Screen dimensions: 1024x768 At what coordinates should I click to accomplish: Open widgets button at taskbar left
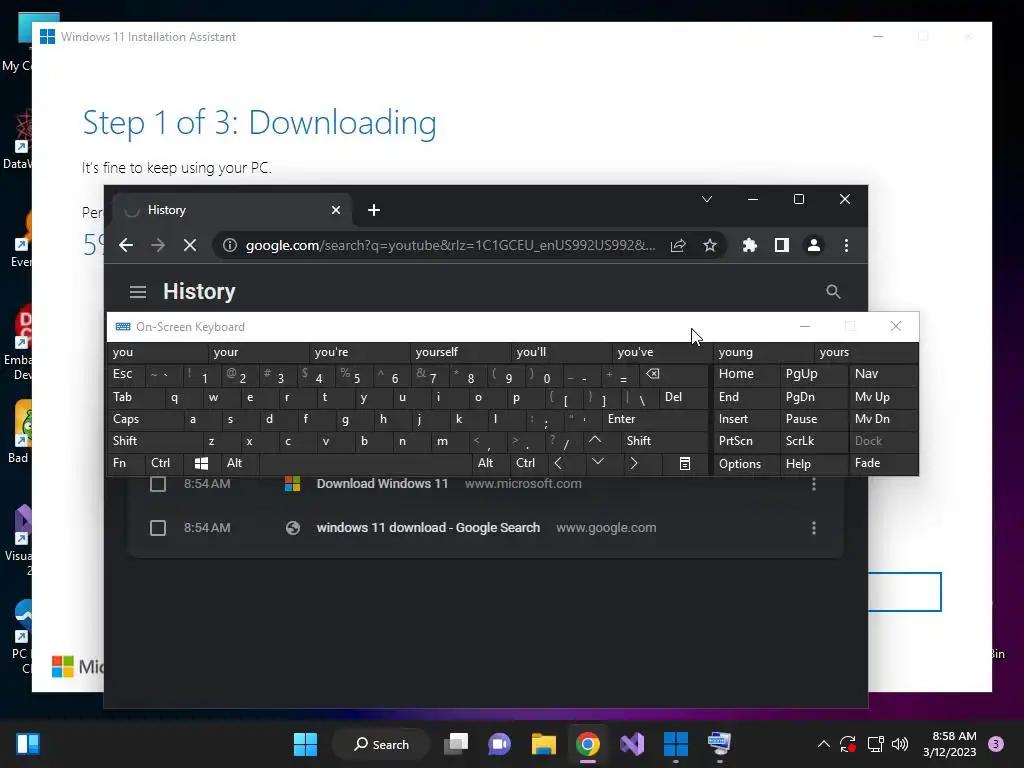pos(28,744)
